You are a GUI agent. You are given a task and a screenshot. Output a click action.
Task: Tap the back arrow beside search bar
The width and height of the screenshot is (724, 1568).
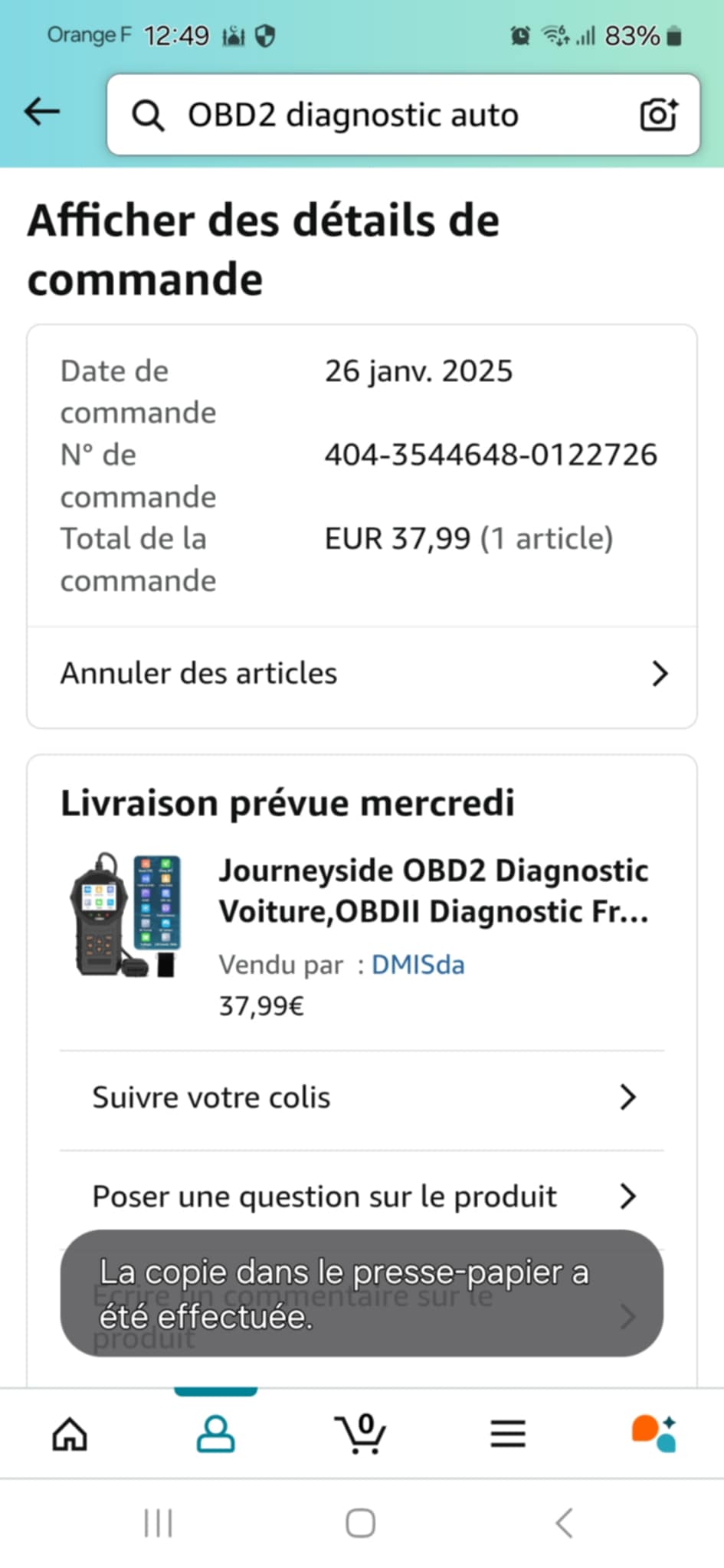42,113
